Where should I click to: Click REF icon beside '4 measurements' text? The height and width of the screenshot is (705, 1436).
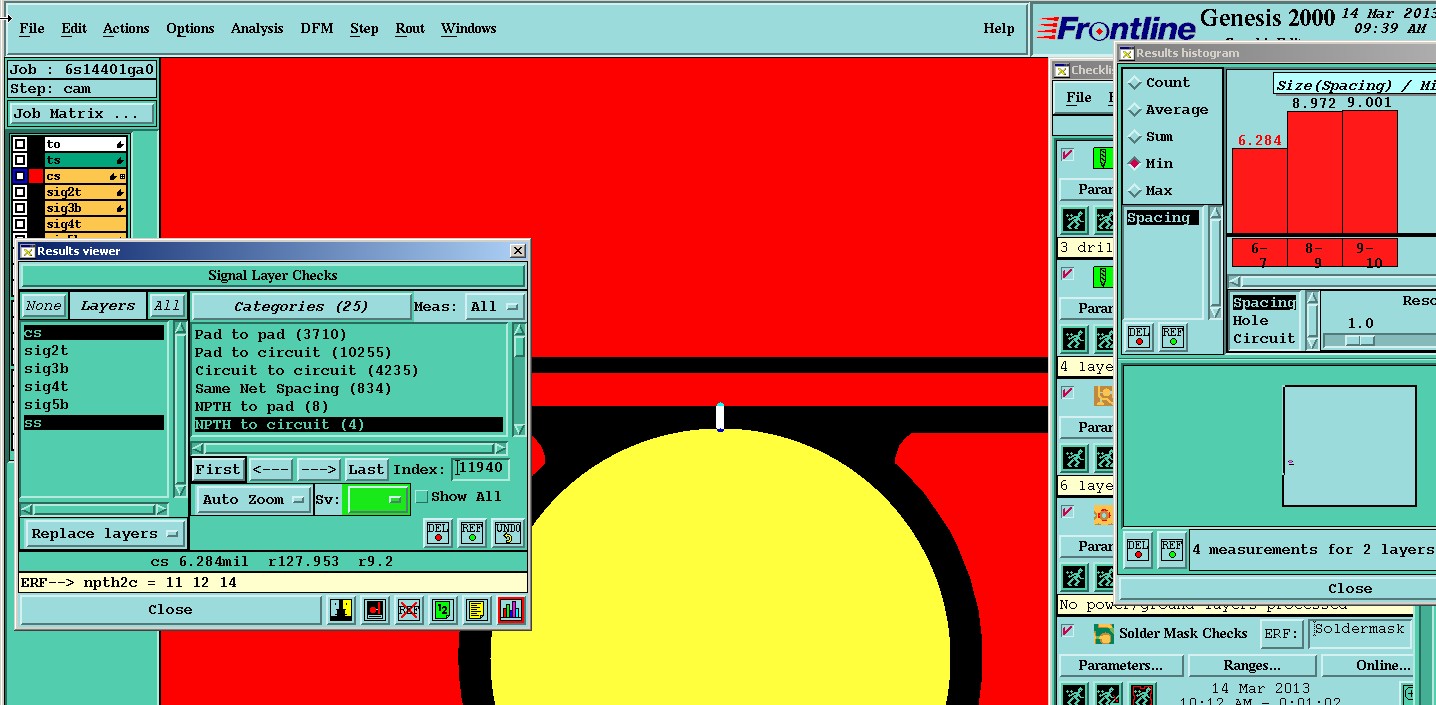[x=1172, y=549]
